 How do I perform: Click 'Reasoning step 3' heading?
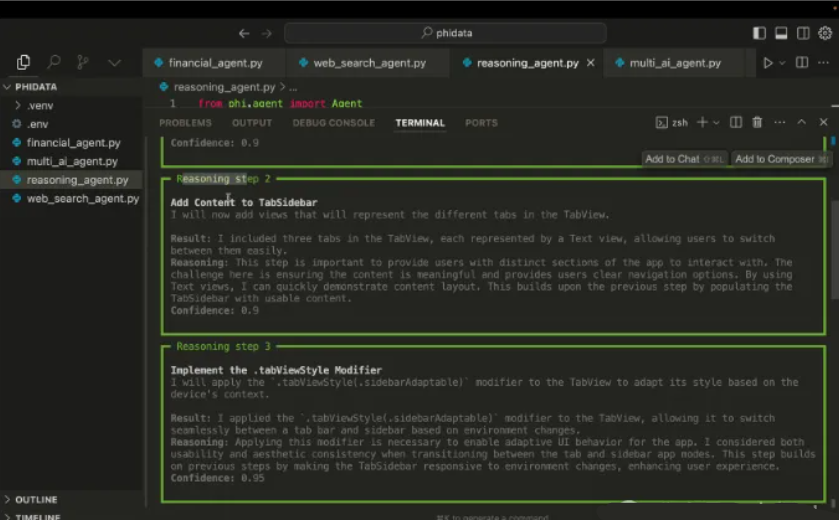tap(224, 346)
